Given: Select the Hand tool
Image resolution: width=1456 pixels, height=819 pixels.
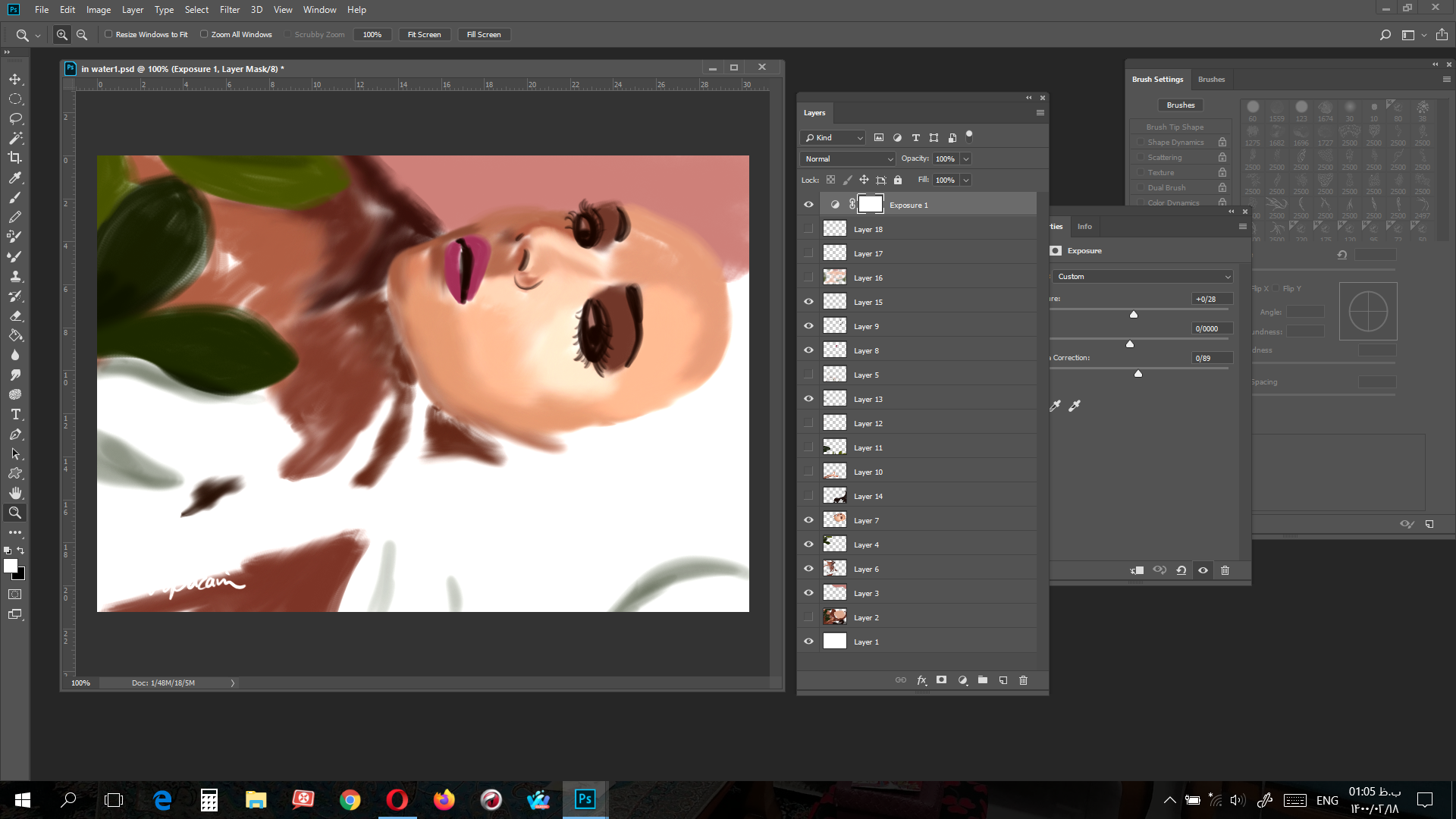Looking at the screenshot, I should pos(15,493).
